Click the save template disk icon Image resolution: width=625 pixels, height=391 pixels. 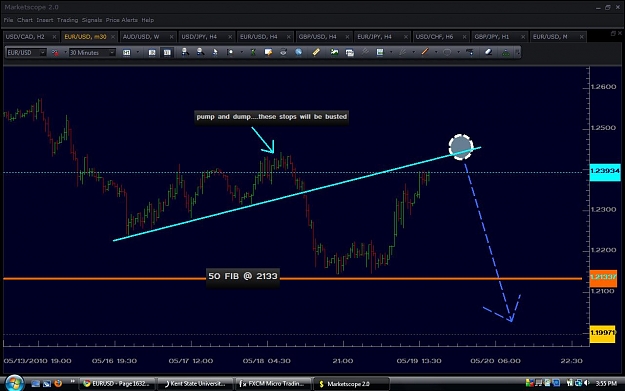coord(380,52)
